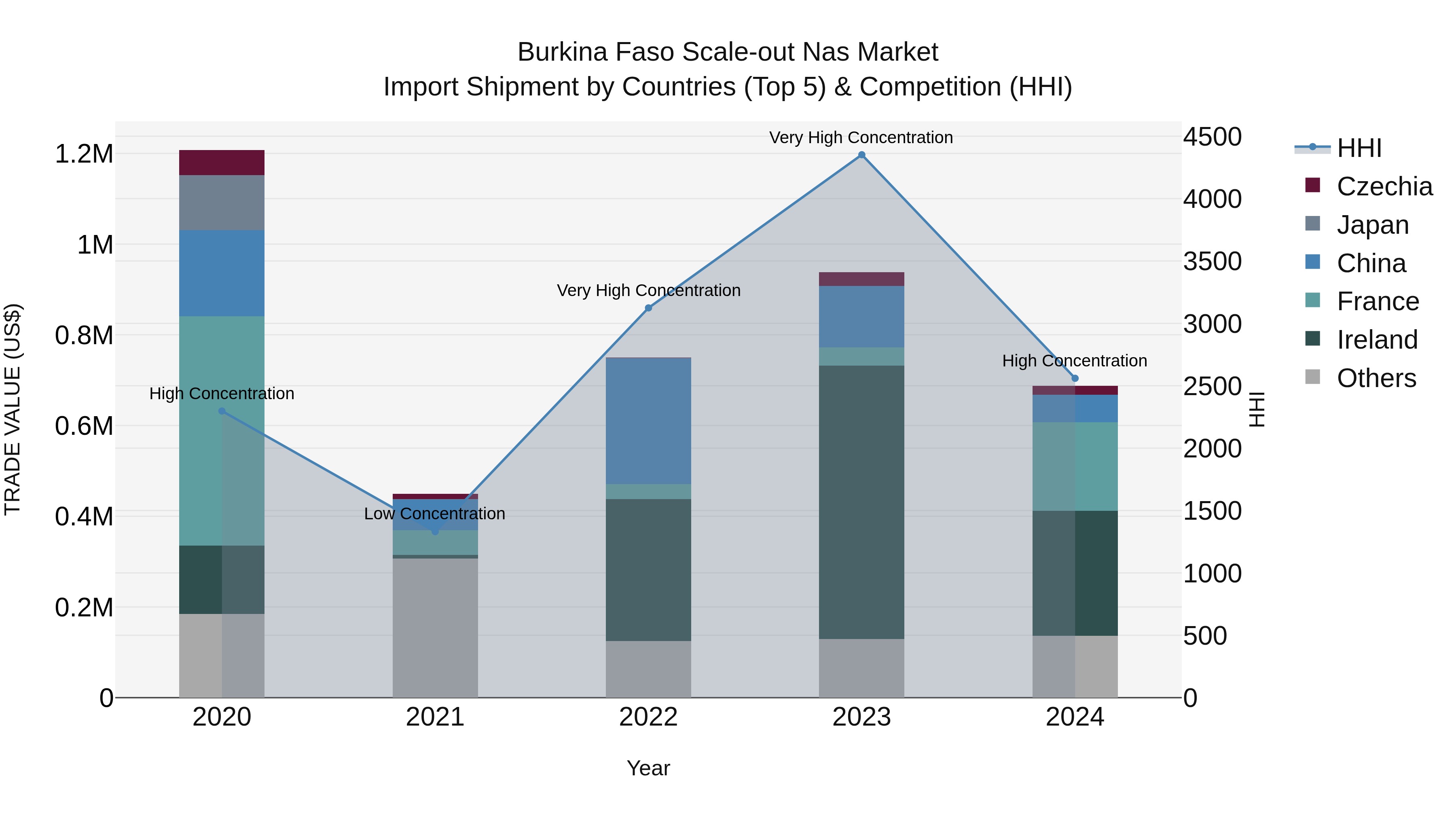Click the 2020 China bar segment
This screenshot has height=819, width=1456.
pyautogui.click(x=222, y=273)
